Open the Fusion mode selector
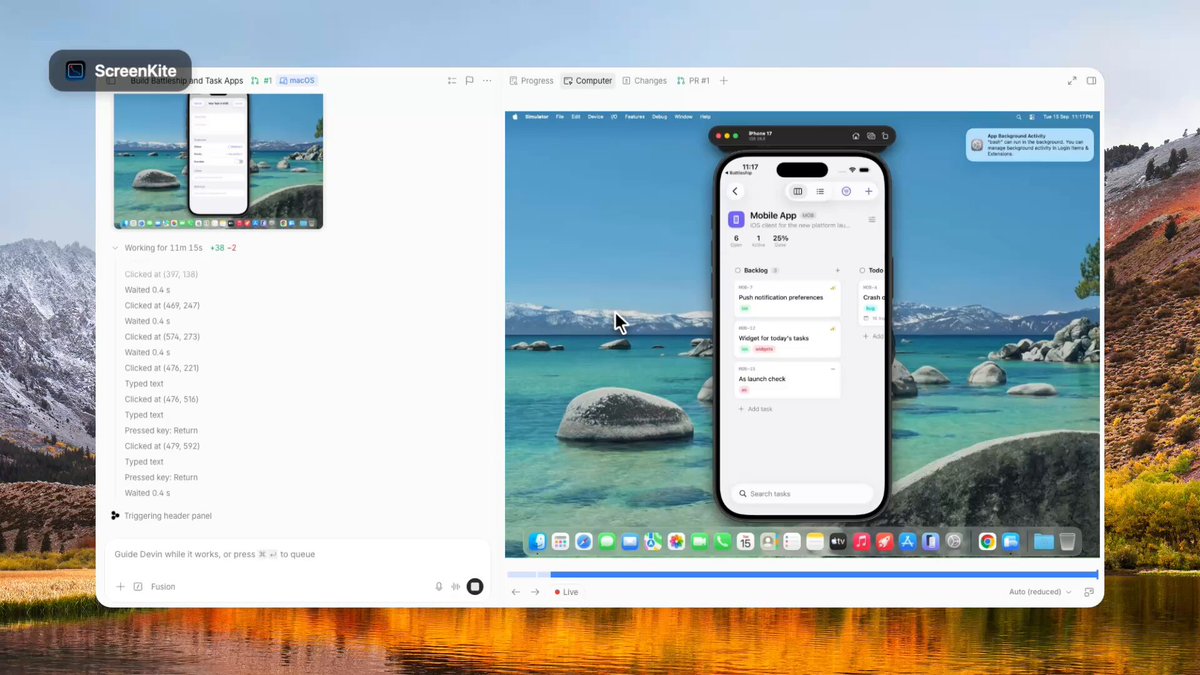1200x675 pixels. (x=163, y=587)
